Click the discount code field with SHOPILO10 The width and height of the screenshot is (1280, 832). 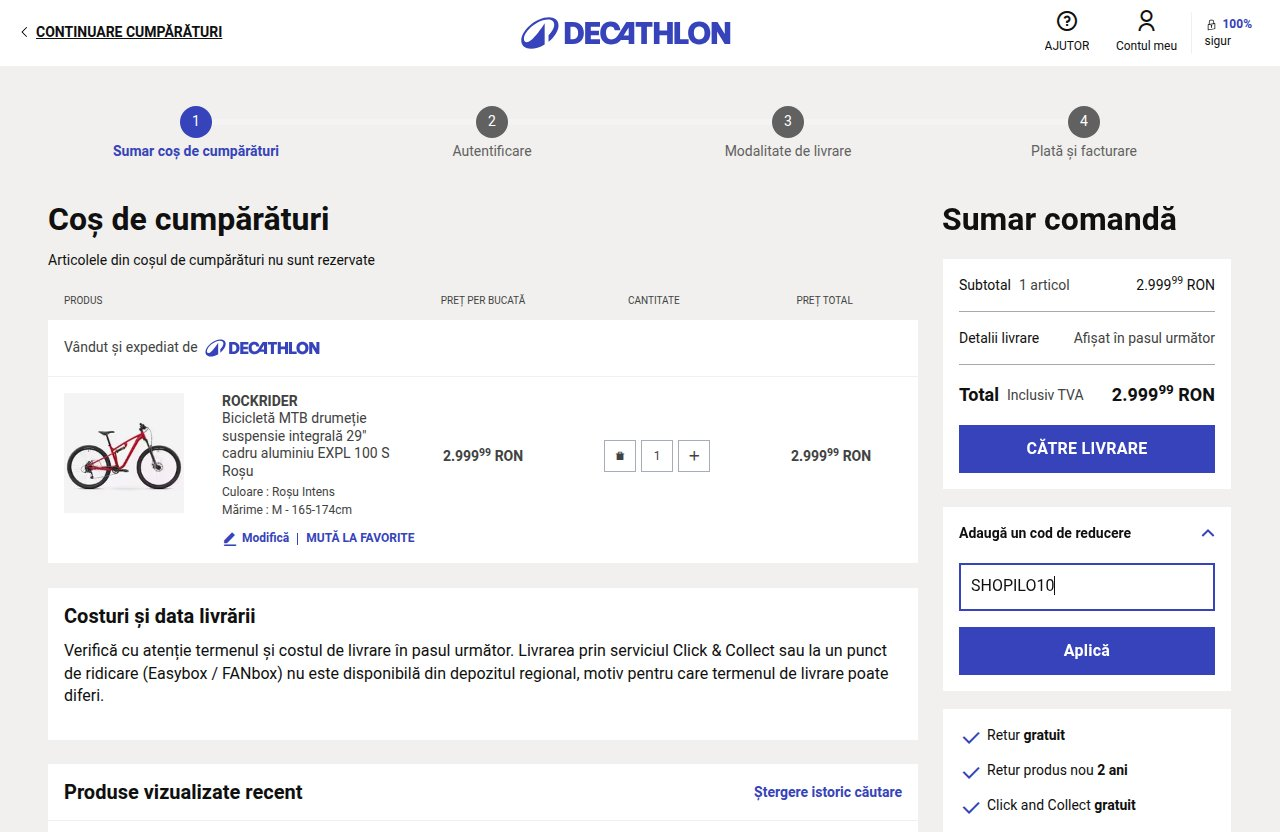[1087, 587]
